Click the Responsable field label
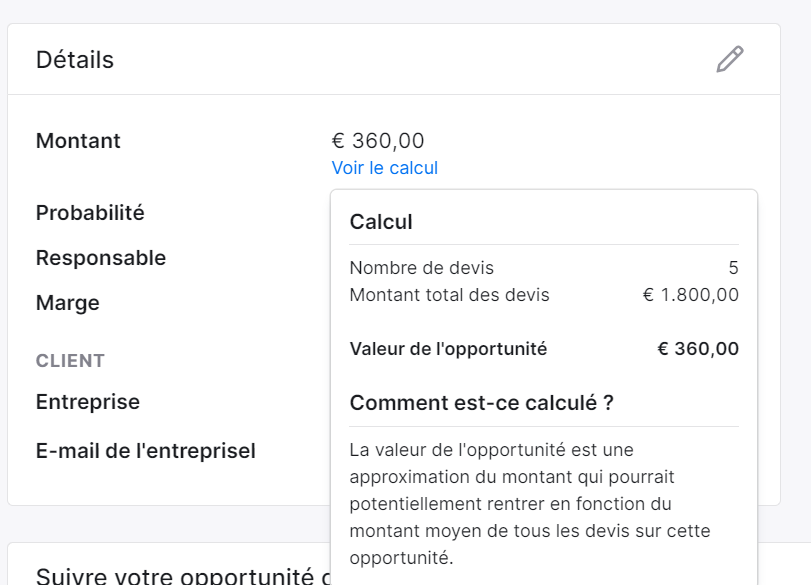The image size is (811, 585). tap(101, 258)
